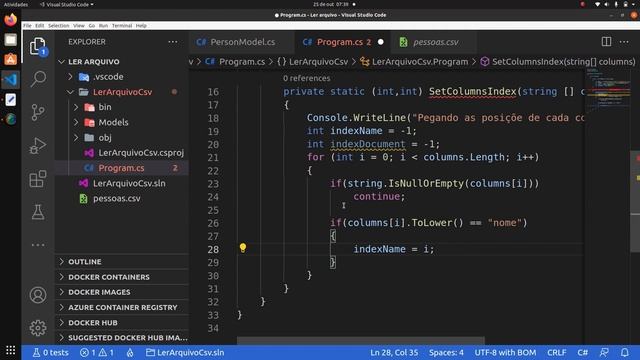Show additional views ellipsis in activity bar

tap(38, 245)
